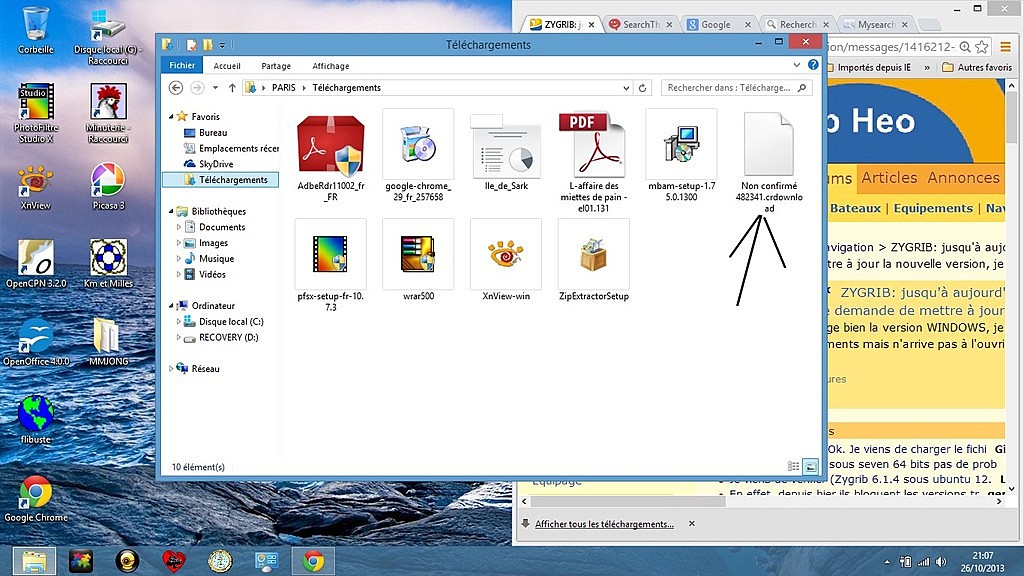Switch to the SearchTh Chrome tab
This screenshot has height=576, width=1024.
click(x=641, y=24)
